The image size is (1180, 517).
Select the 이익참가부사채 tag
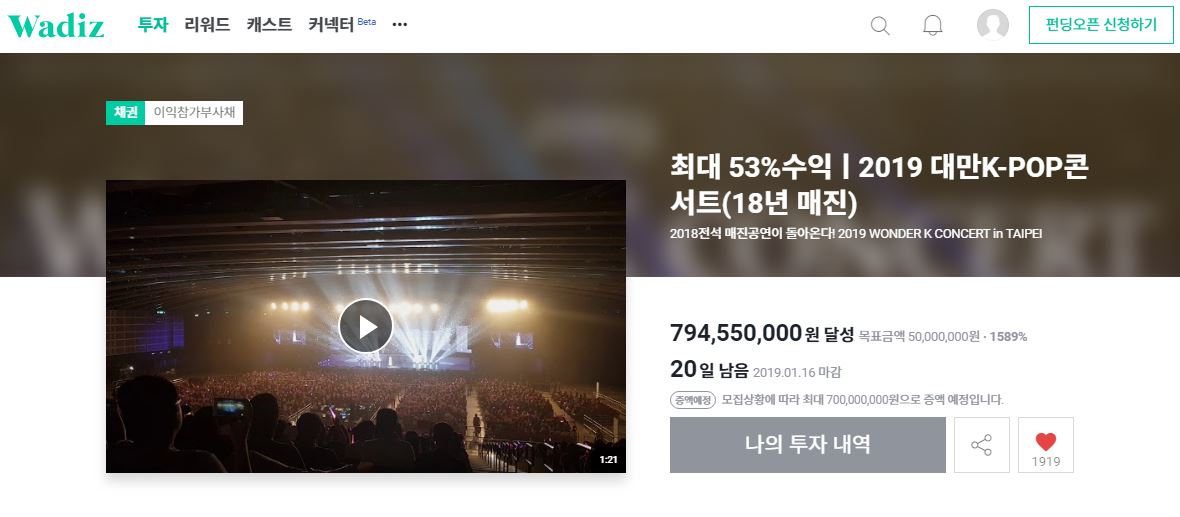pyautogui.click(x=194, y=113)
